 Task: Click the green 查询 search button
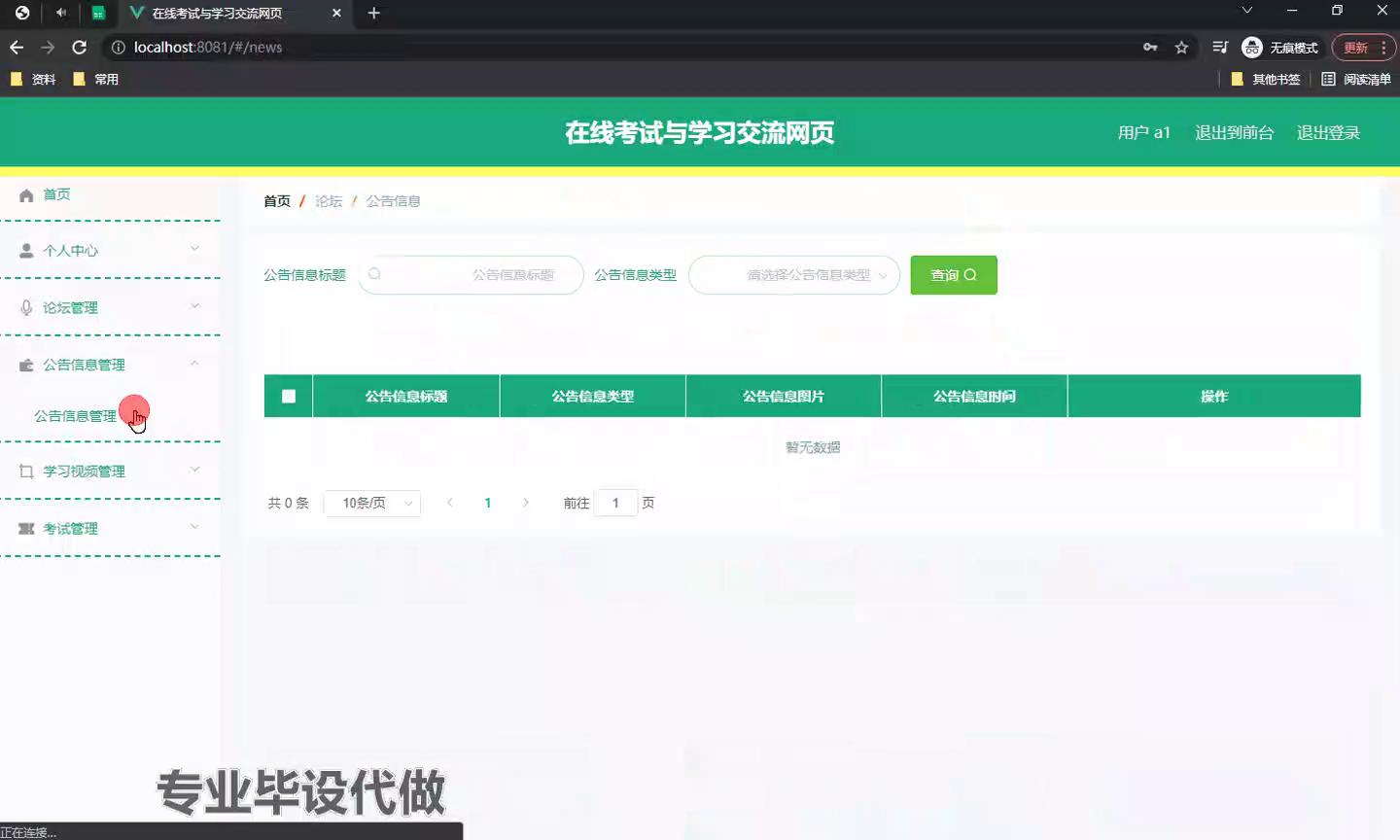tap(953, 275)
